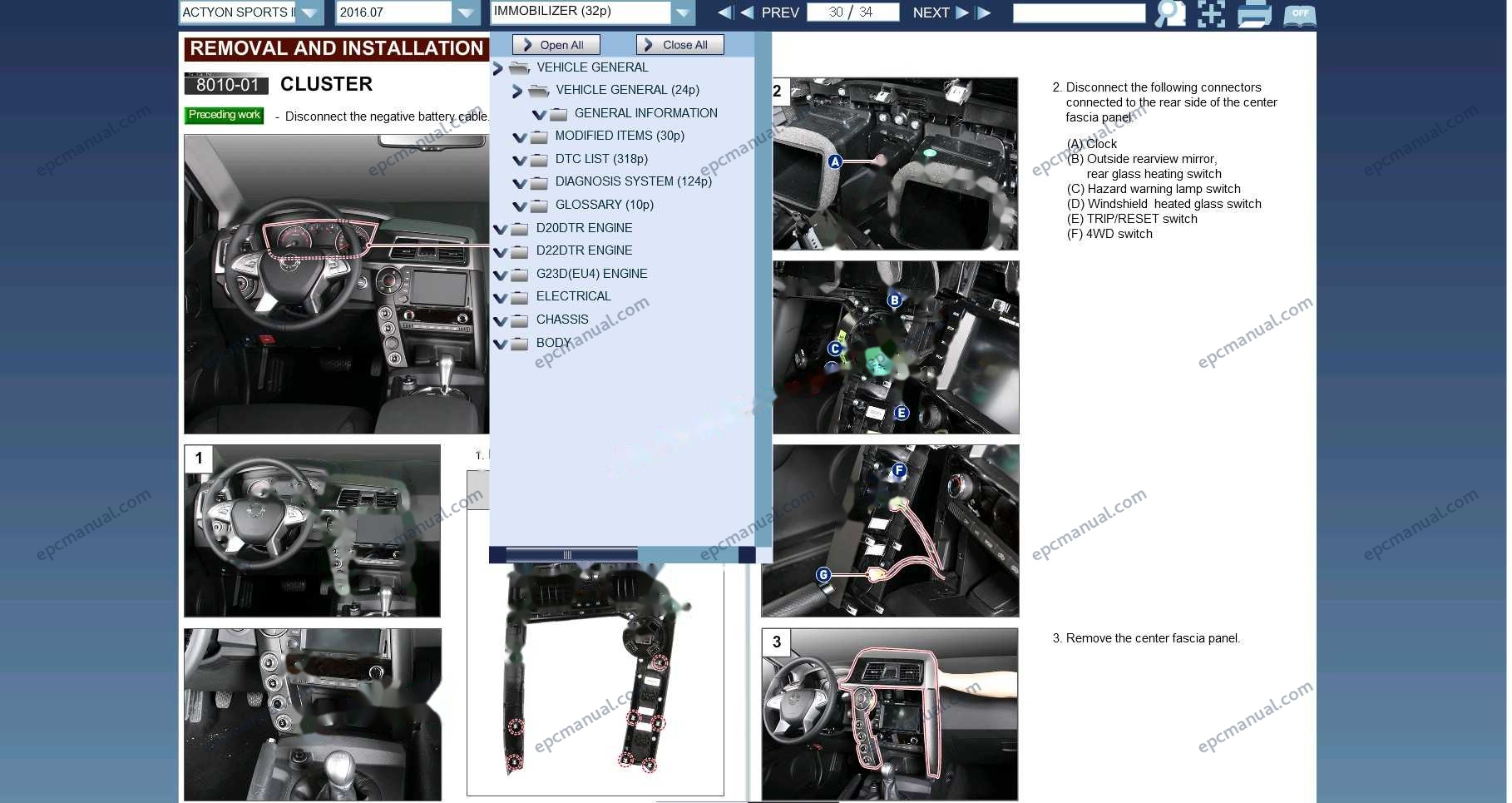The height and width of the screenshot is (803, 1512).
Task: Select CHASSIS tree item
Action: 562,320
